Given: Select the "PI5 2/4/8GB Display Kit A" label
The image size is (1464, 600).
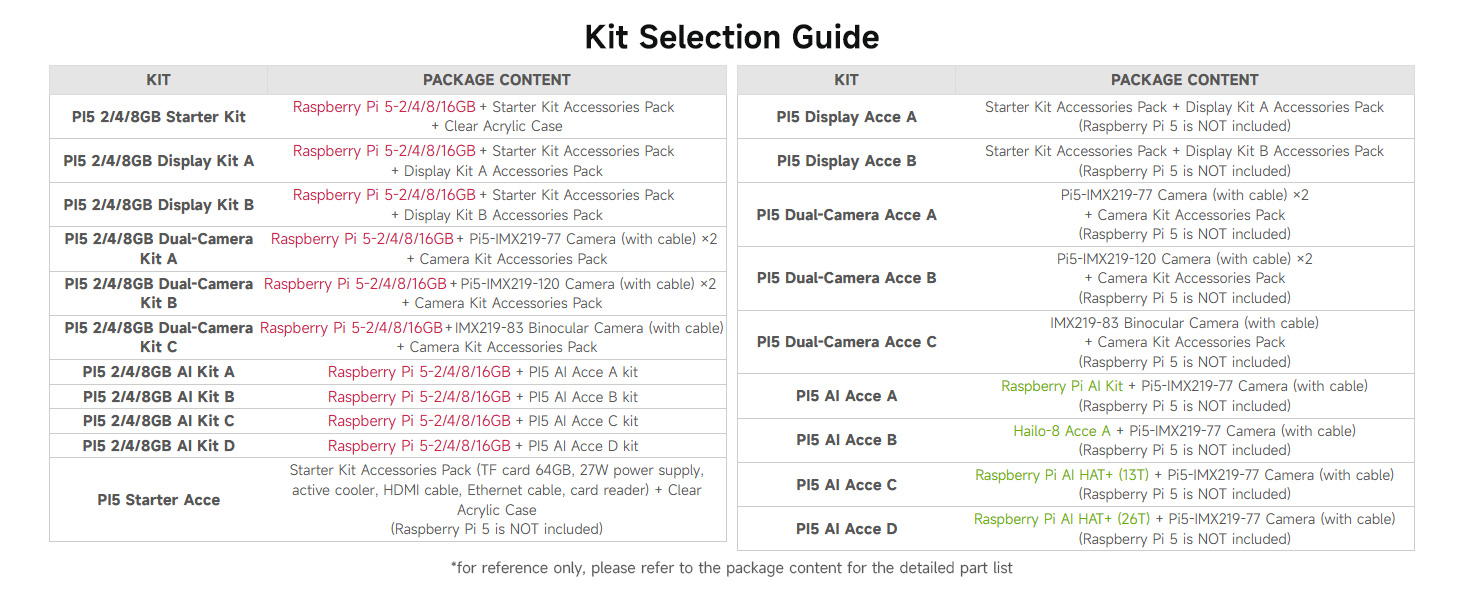Looking at the screenshot, I should coord(158,161).
